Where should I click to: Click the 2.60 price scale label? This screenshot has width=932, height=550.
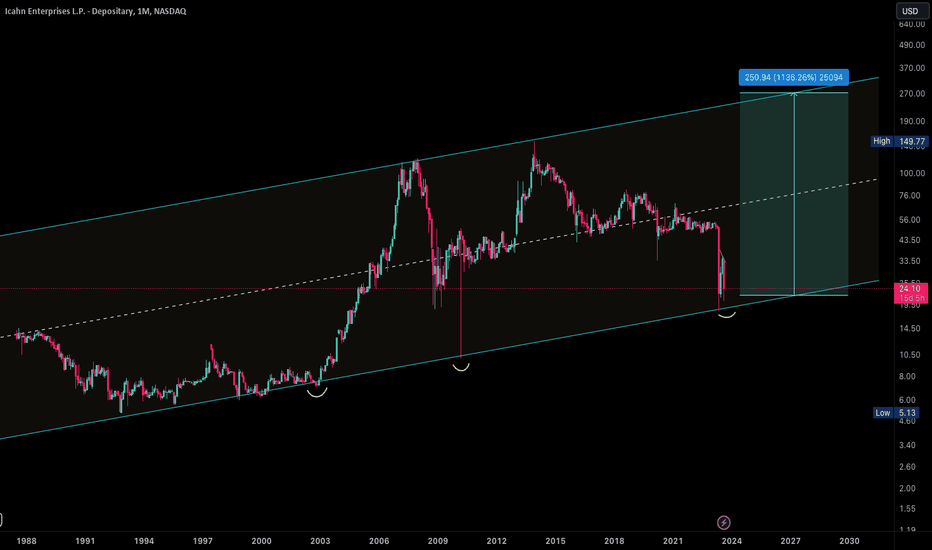(907, 467)
